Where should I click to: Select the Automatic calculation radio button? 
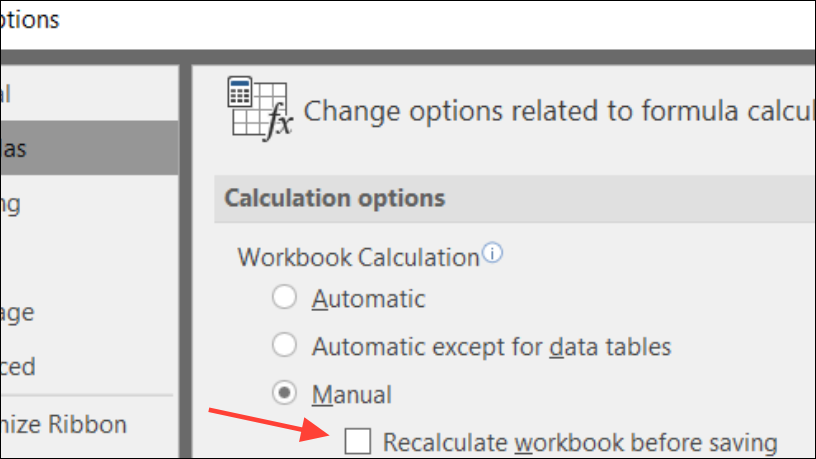click(x=285, y=298)
